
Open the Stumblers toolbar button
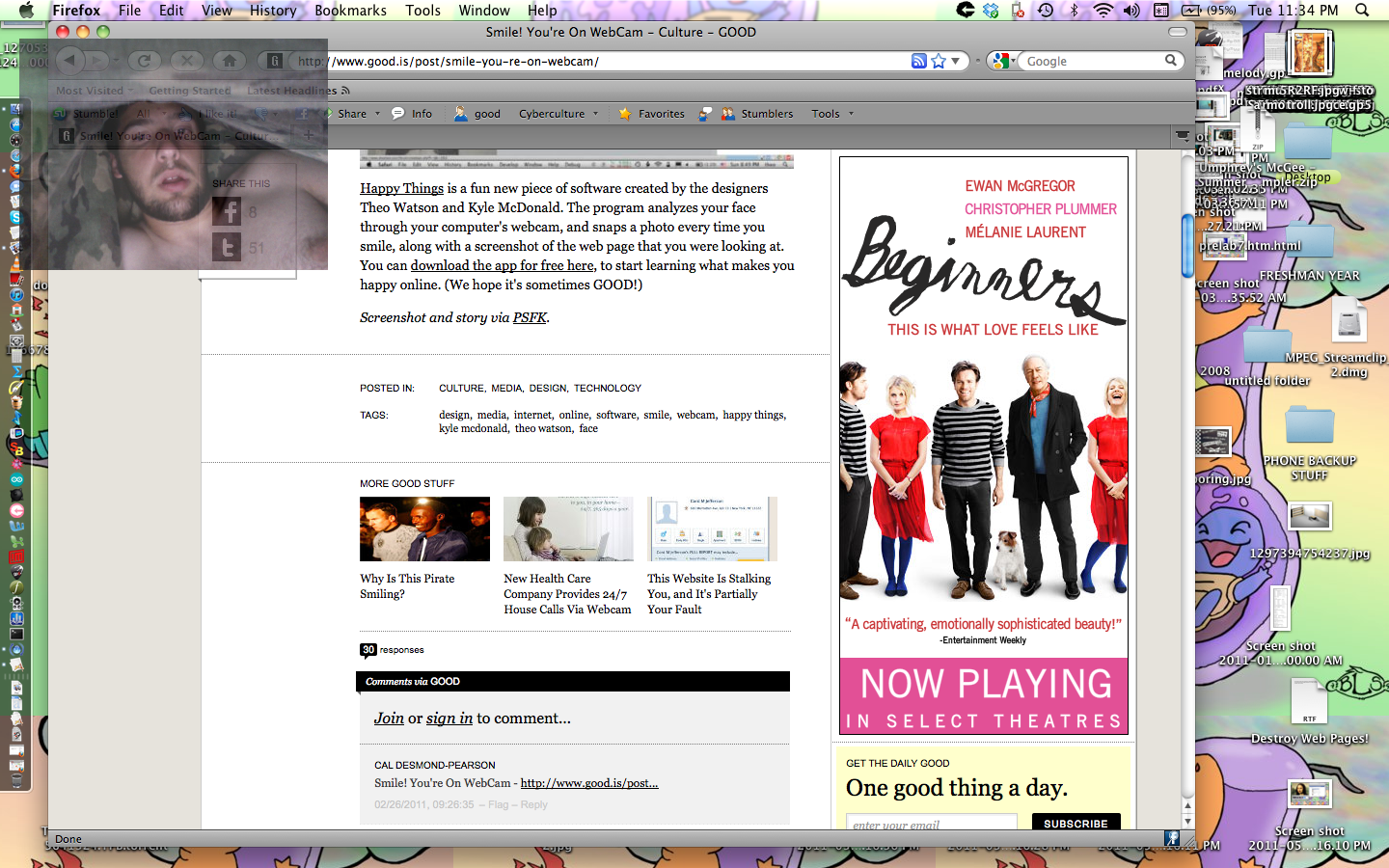(x=756, y=114)
